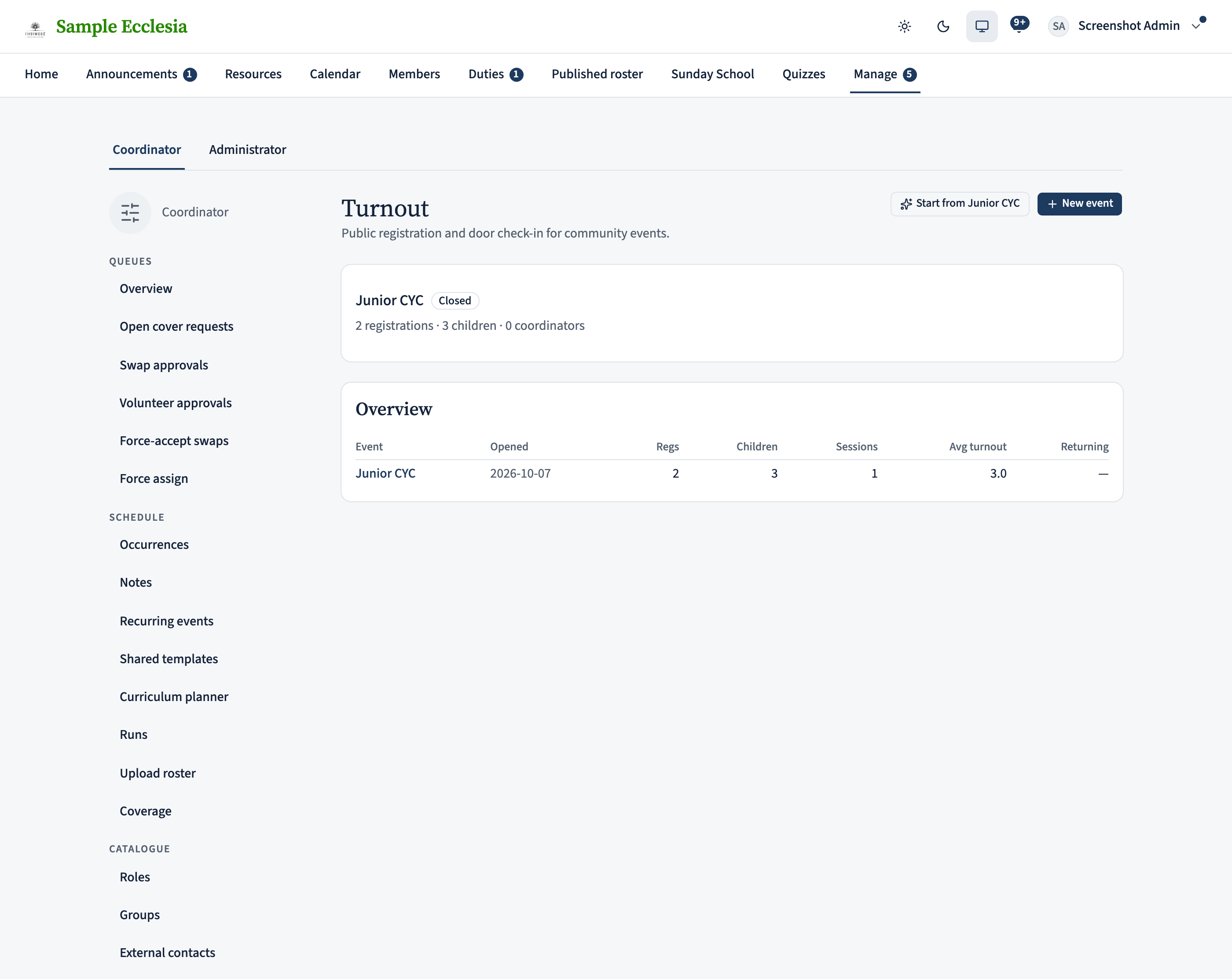Switch to light theme sun icon

click(x=904, y=26)
